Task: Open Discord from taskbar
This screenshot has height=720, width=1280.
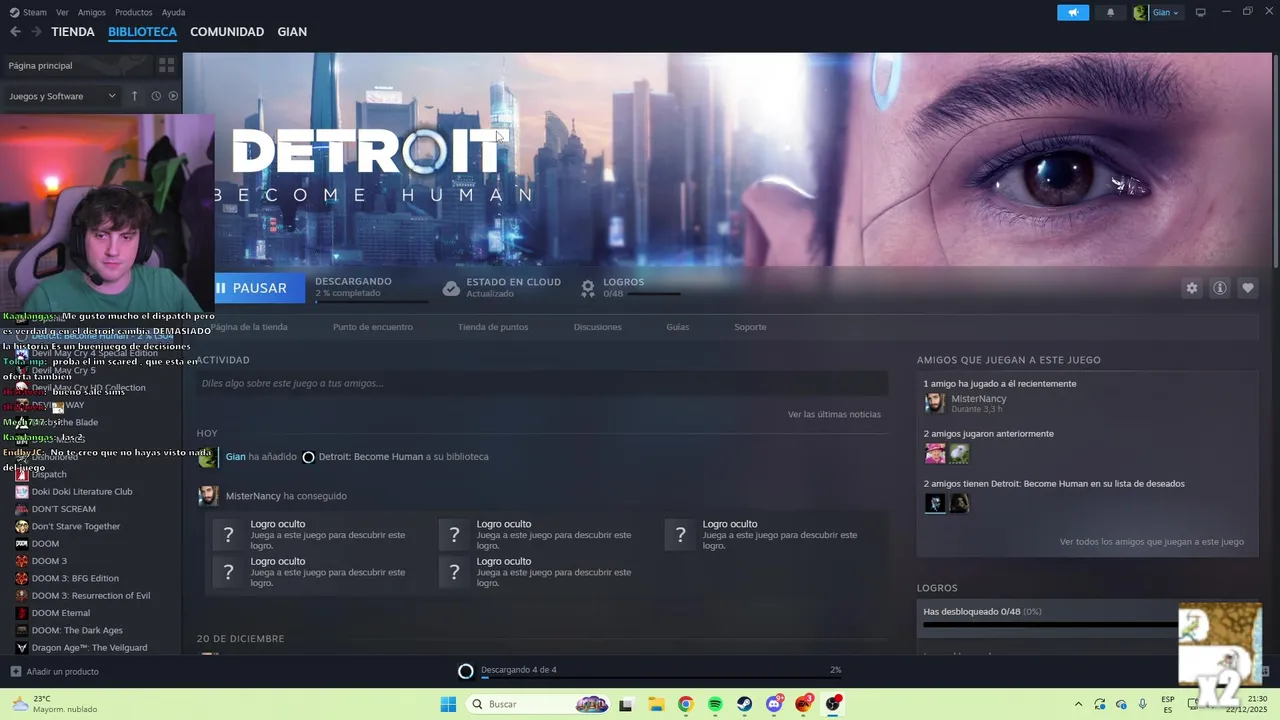Action: pyautogui.click(x=774, y=704)
